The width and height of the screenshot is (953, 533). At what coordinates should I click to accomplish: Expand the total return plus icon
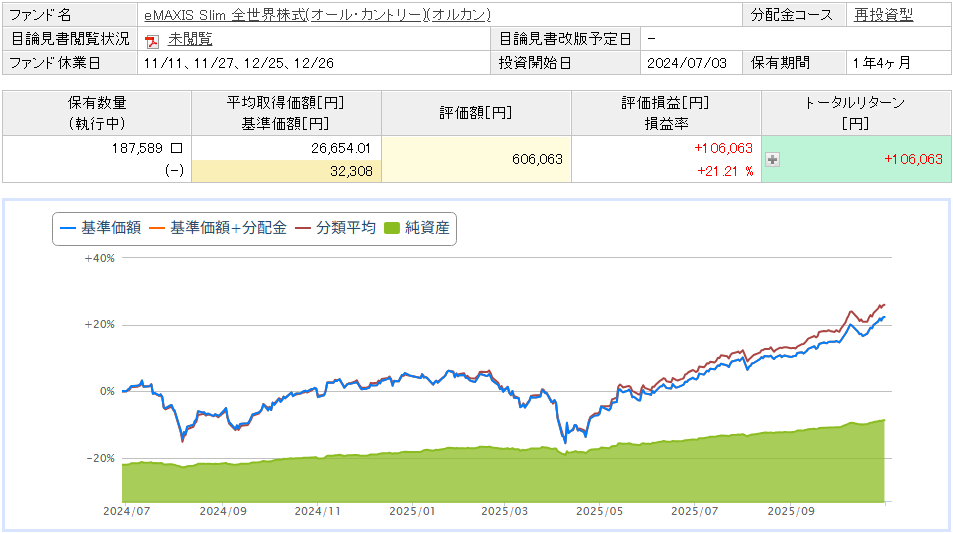coord(772,159)
